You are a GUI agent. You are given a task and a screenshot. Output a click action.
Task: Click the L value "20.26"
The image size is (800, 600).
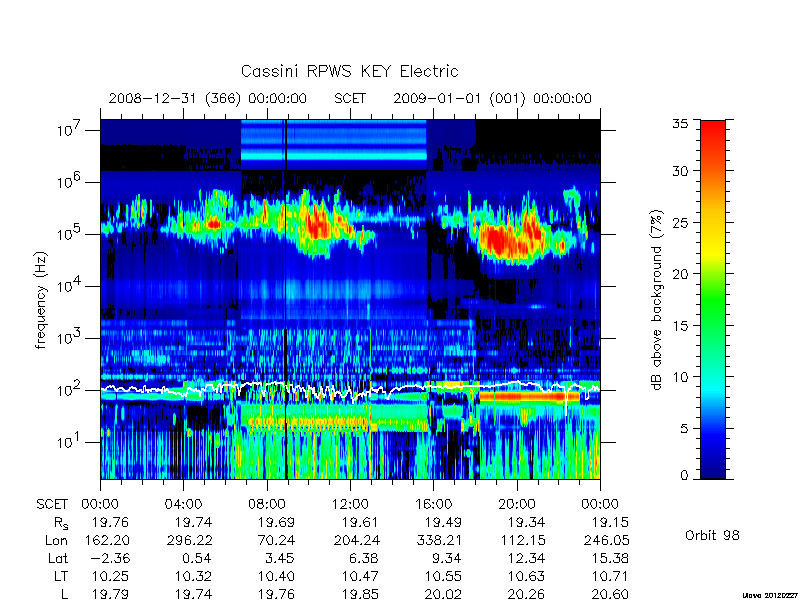[526, 594]
